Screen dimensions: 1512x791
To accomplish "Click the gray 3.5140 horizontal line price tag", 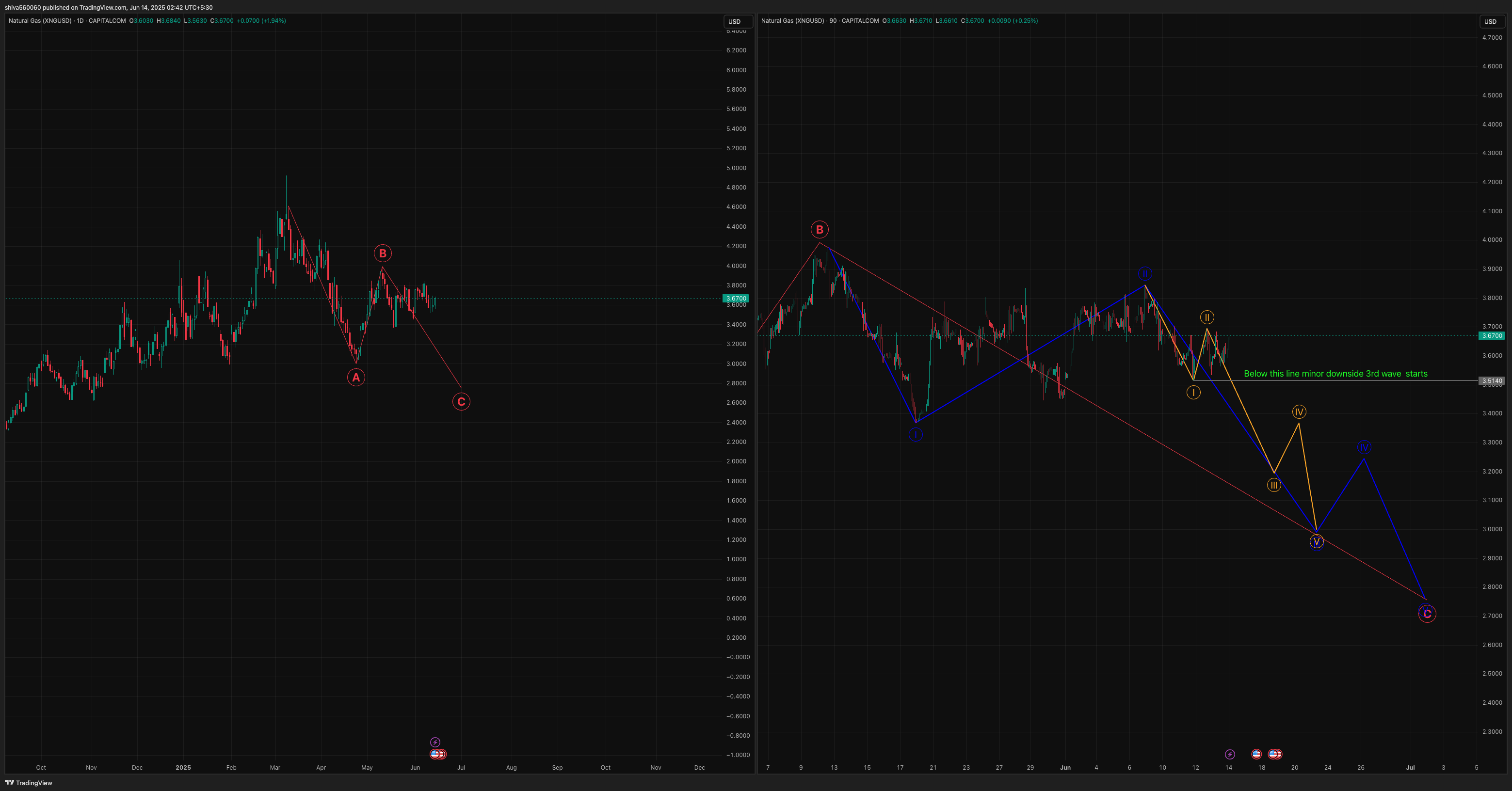I will coord(1492,381).
